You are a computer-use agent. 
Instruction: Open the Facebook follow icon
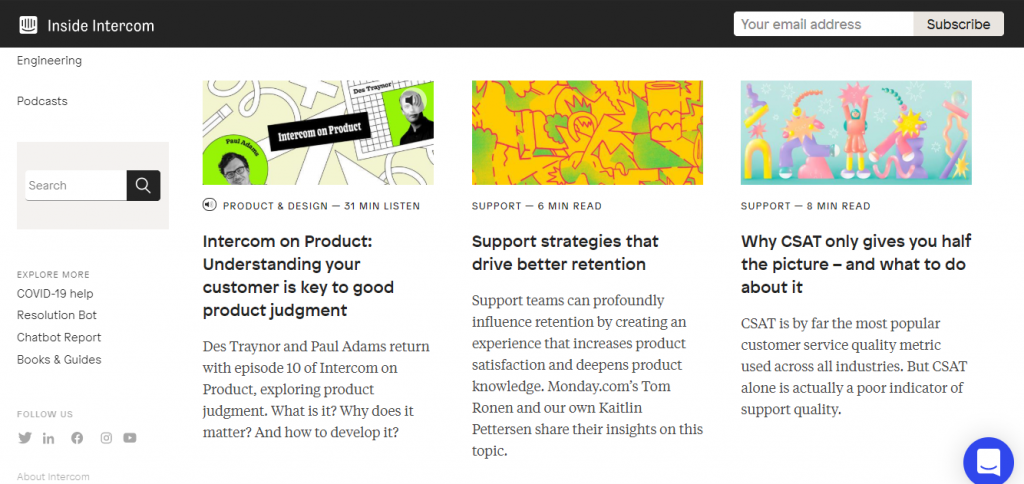[x=77, y=438]
